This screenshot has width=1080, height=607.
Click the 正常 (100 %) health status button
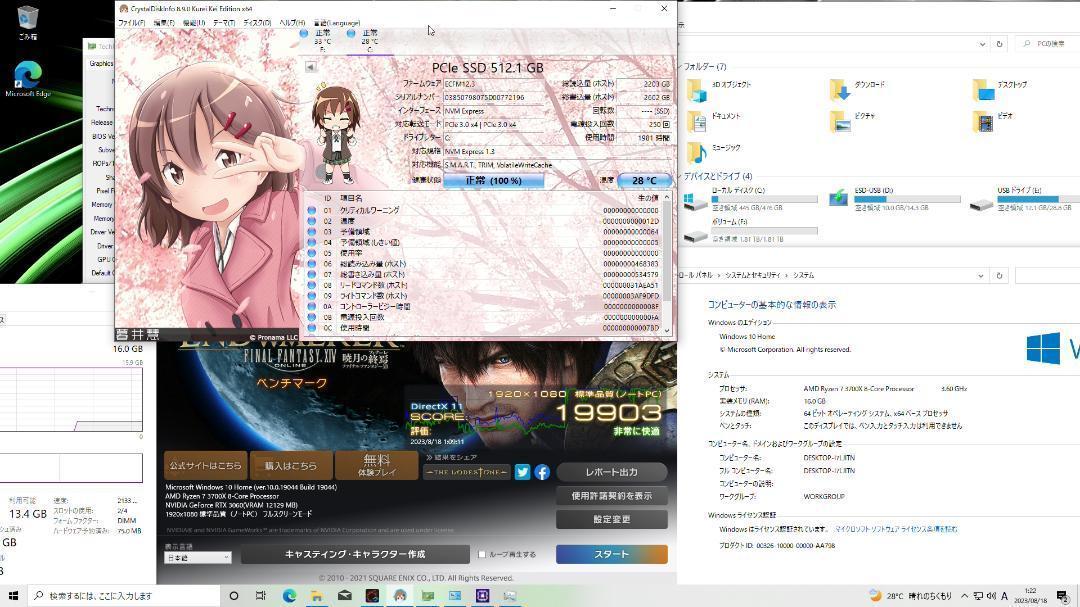pos(493,181)
